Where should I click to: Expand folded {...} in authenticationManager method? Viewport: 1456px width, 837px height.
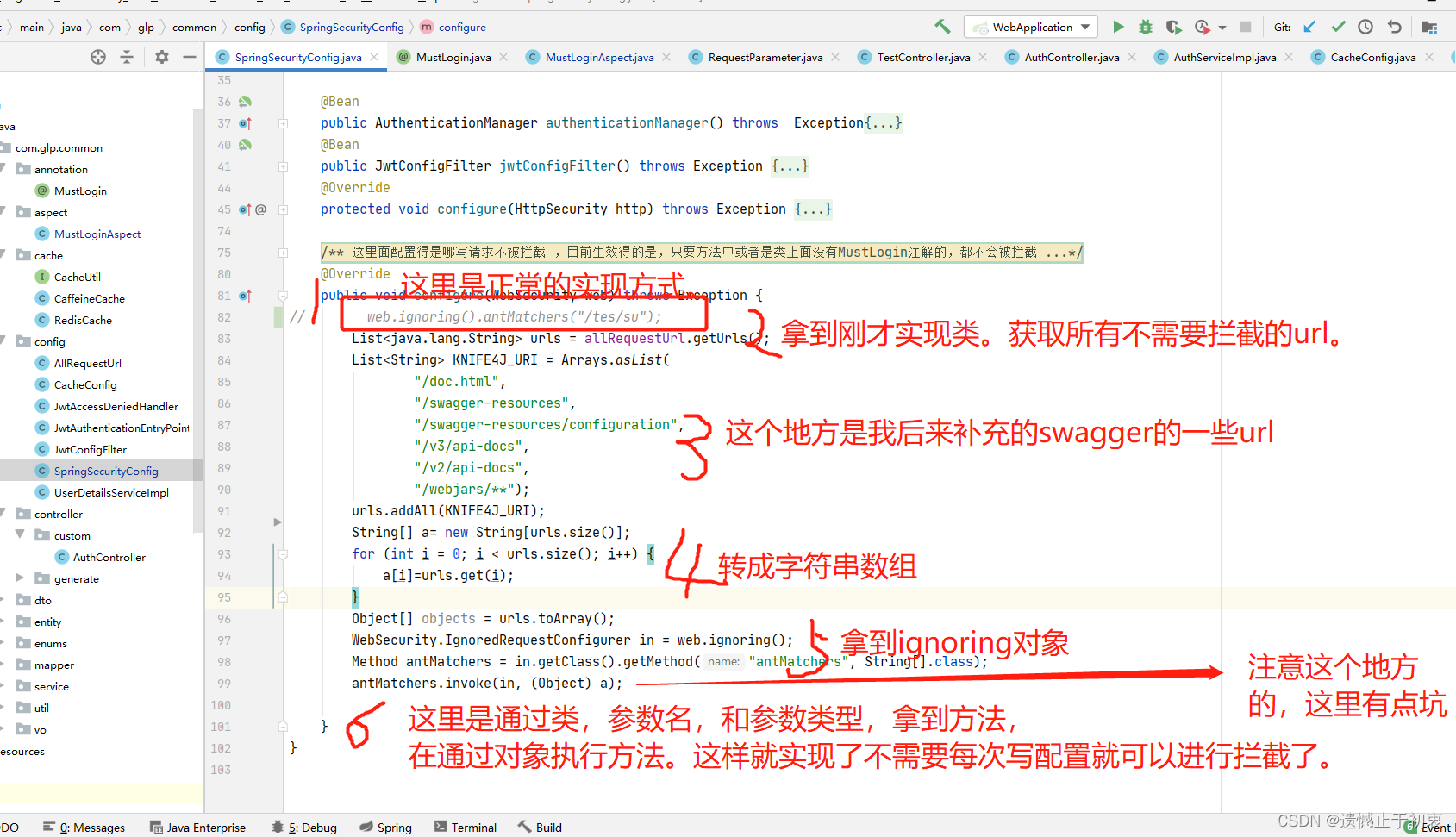(883, 123)
